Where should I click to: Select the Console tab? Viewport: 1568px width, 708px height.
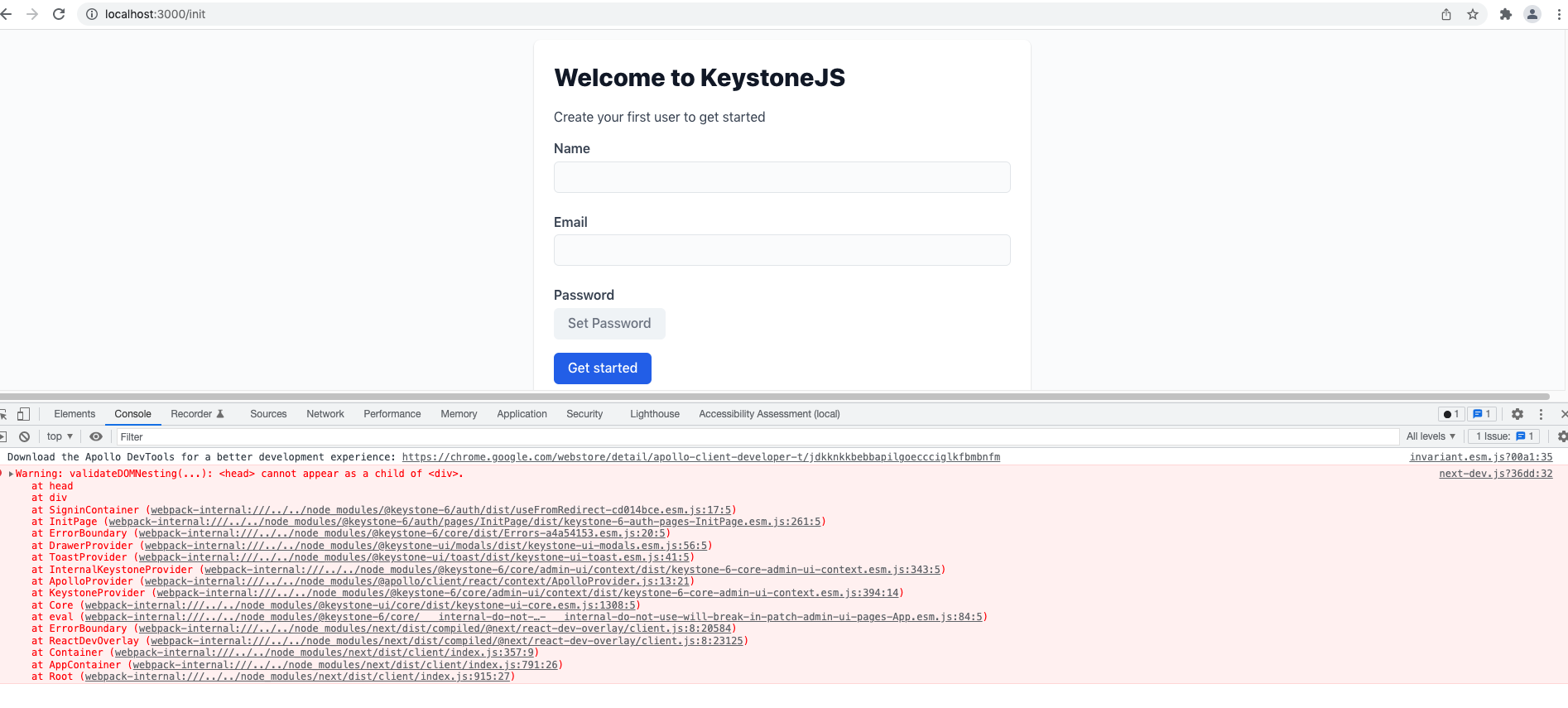[x=132, y=414]
